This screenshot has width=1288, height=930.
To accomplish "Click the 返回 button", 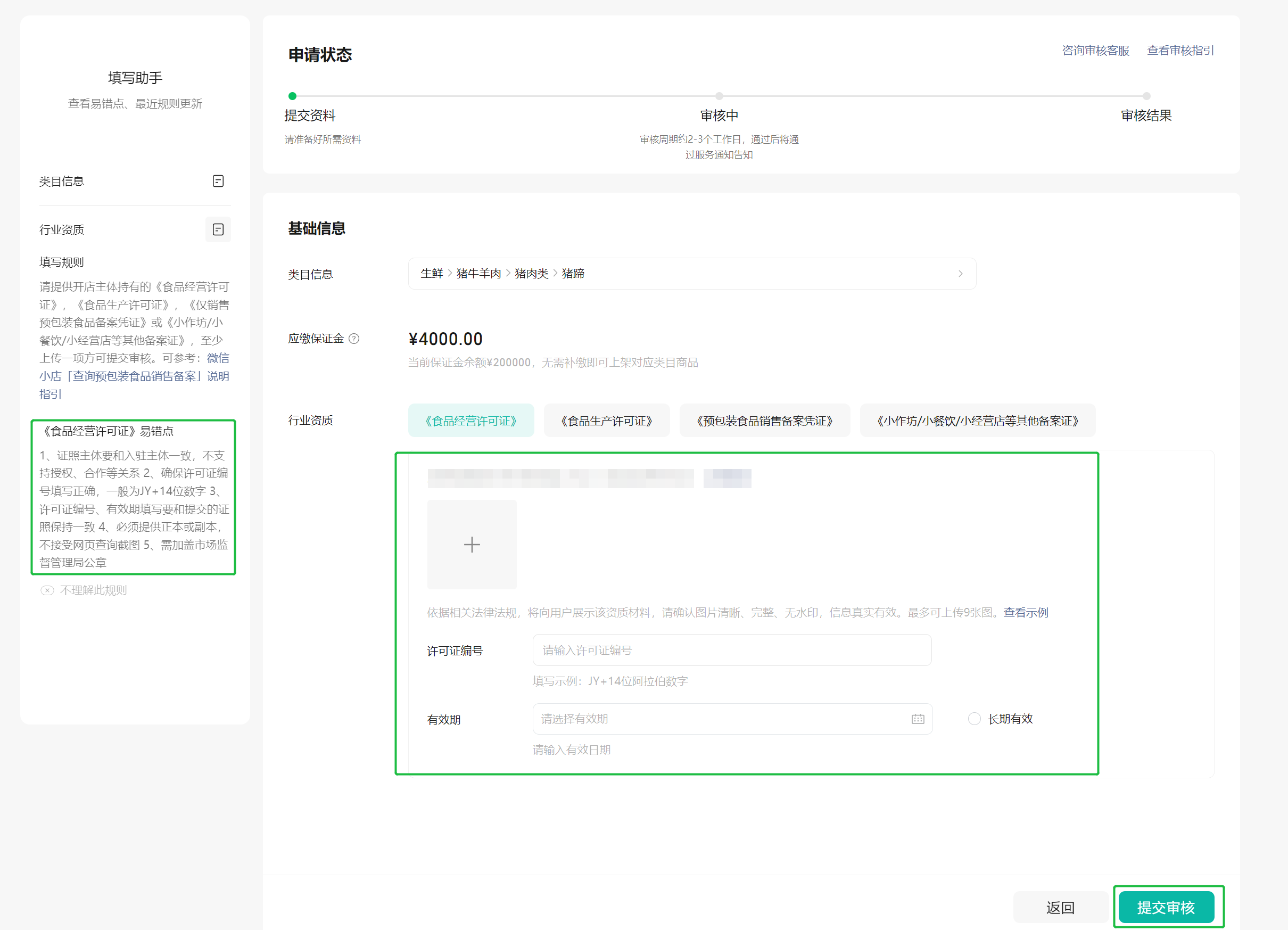I will (x=1060, y=907).
